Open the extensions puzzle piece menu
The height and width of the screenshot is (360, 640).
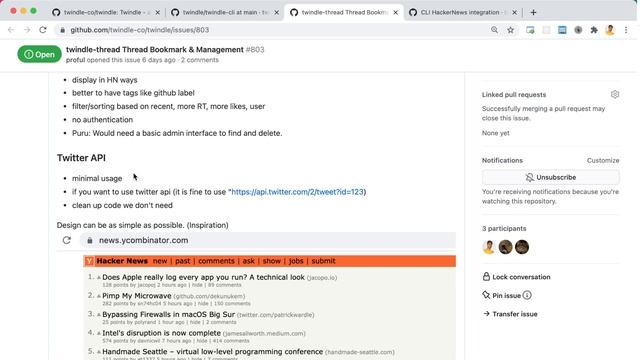click(594, 30)
